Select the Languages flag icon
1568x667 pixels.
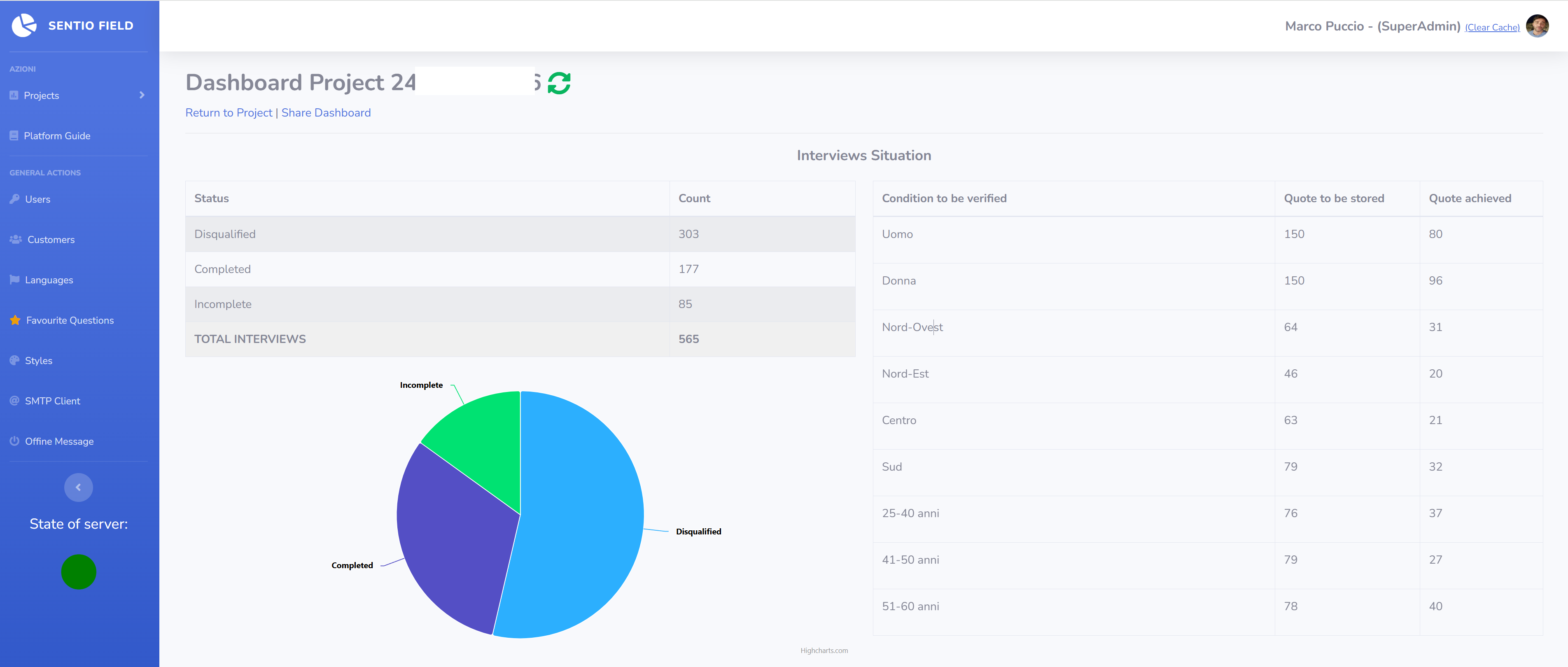14,279
